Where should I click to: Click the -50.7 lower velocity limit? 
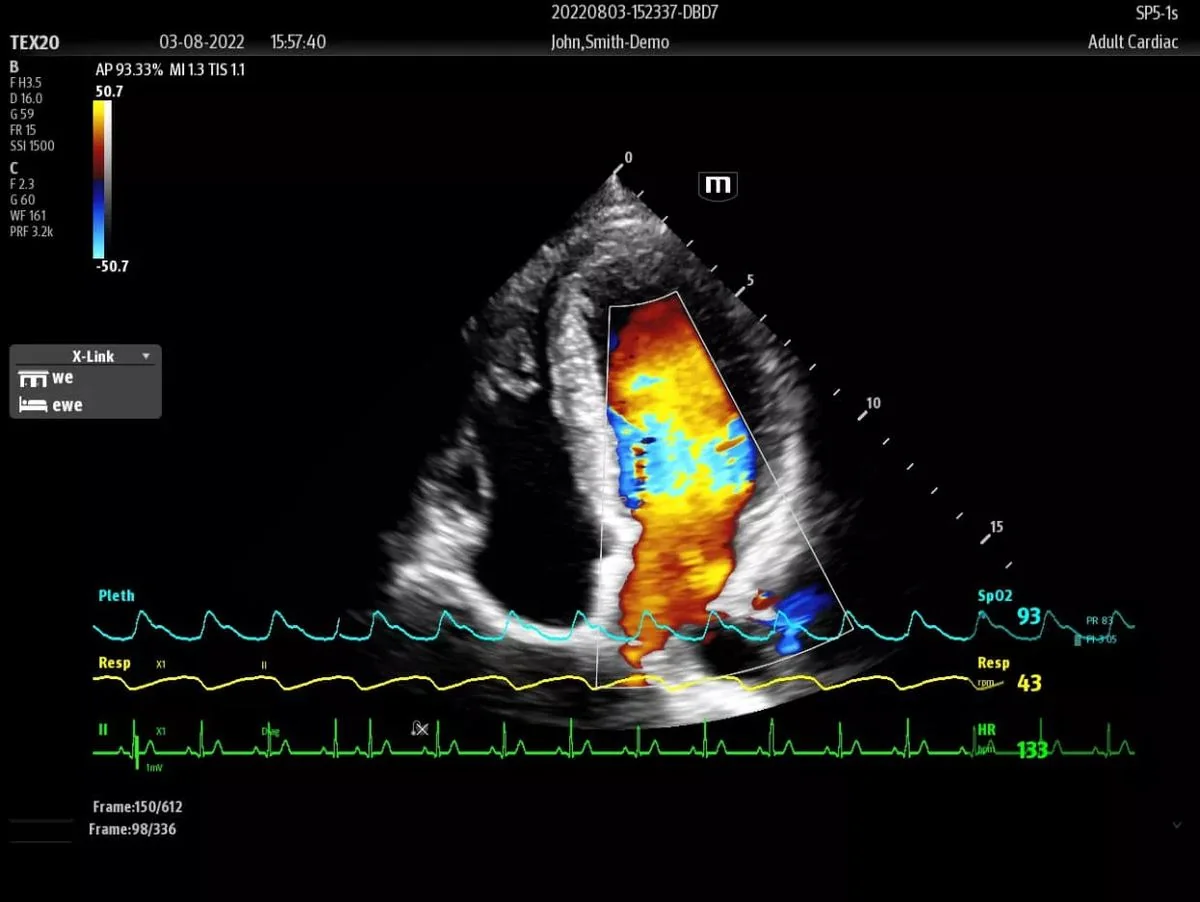110,267
